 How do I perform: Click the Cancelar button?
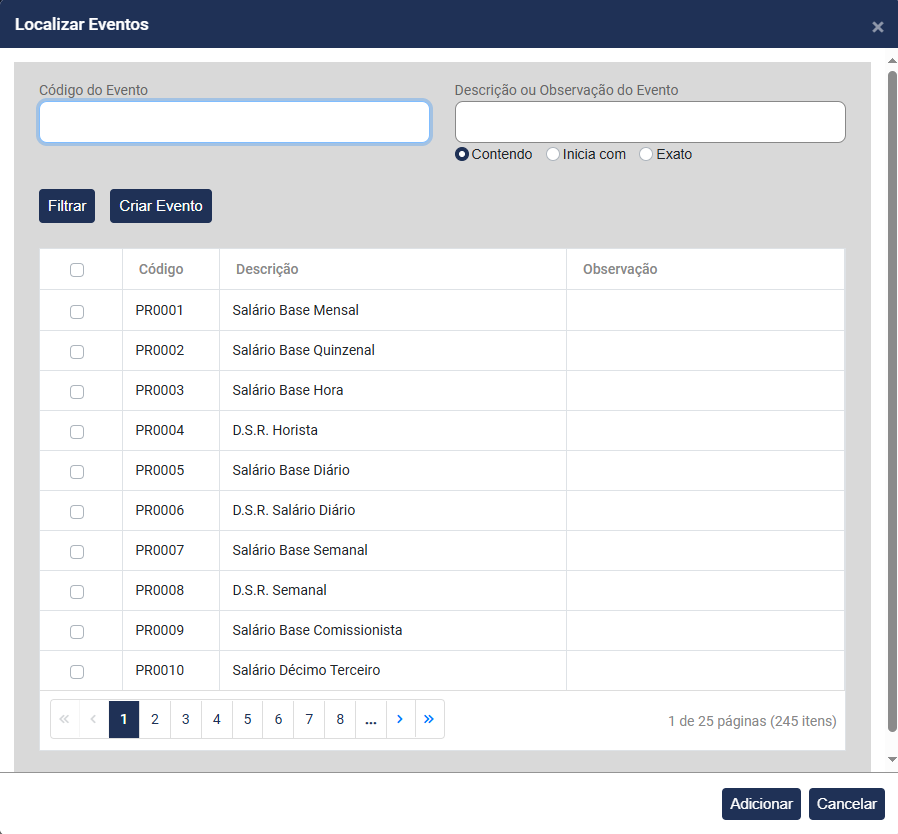pyautogui.click(x=847, y=804)
